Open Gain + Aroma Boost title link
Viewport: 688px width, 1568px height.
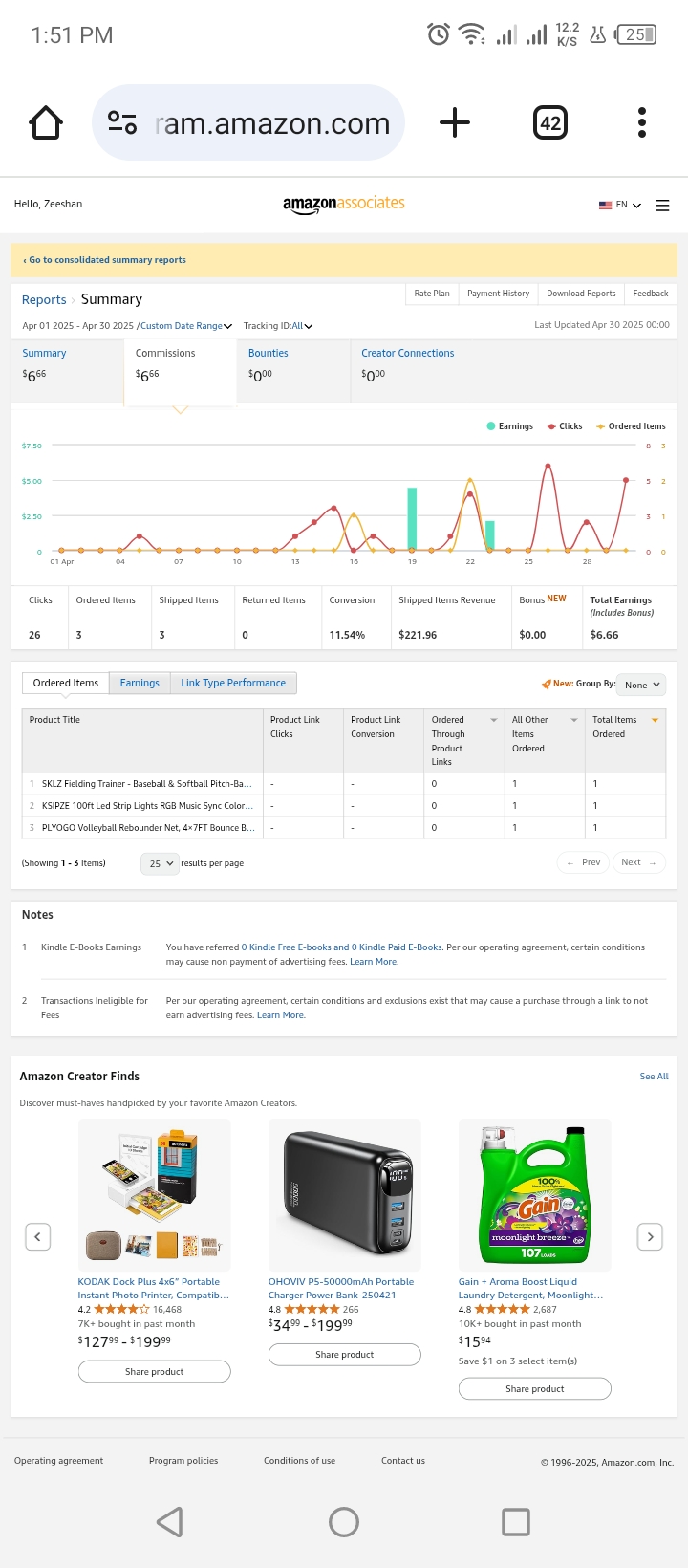coord(530,1289)
